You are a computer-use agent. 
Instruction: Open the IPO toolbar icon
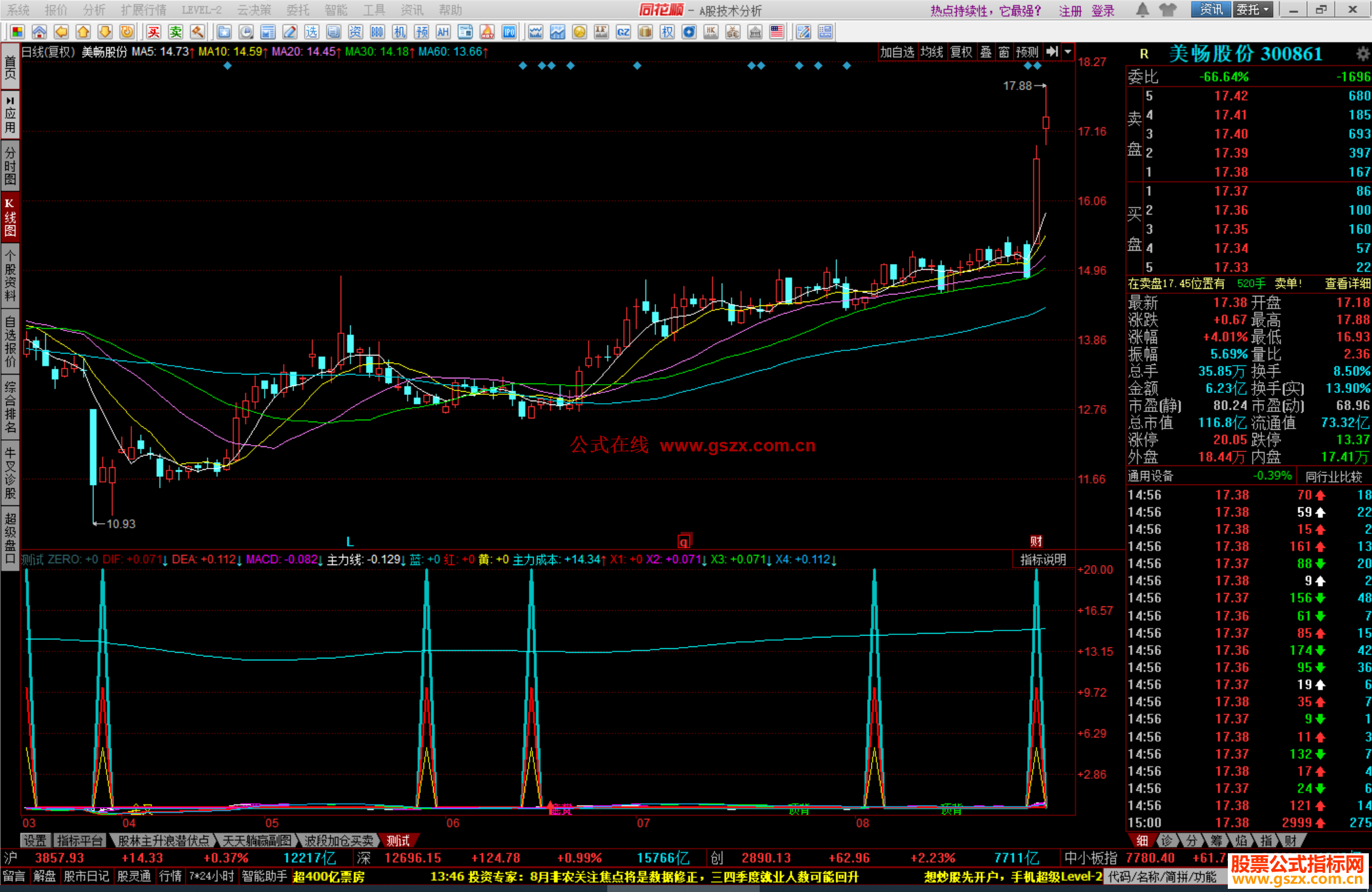[x=509, y=32]
